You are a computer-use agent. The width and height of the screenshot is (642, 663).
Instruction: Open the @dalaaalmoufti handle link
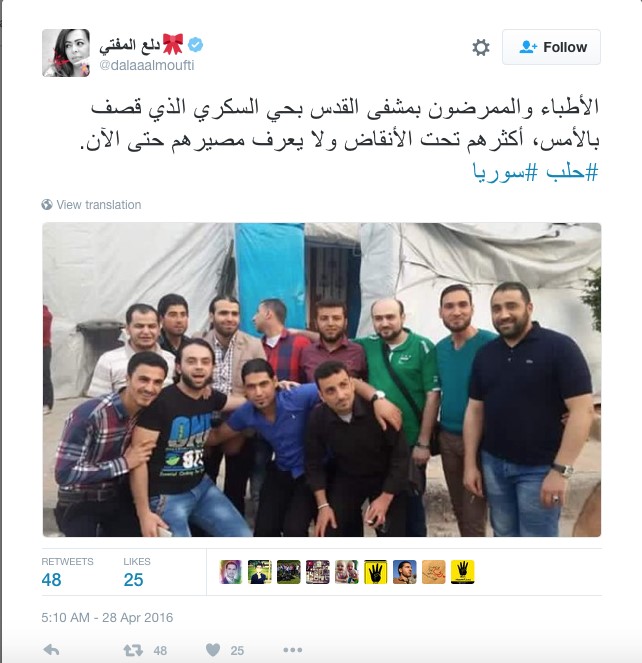(x=147, y=65)
